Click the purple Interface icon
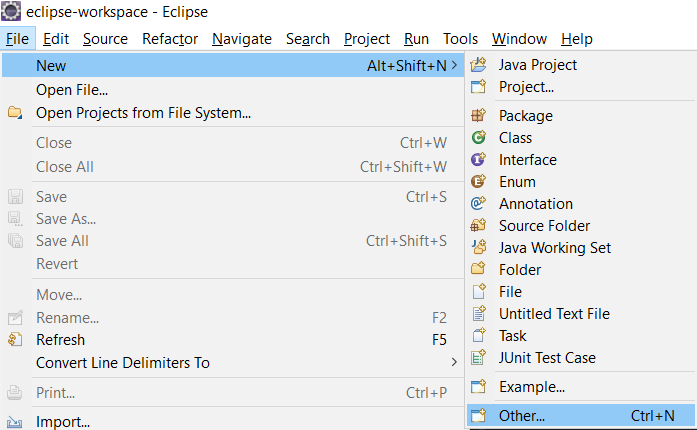This screenshot has width=697, height=430. (478, 159)
